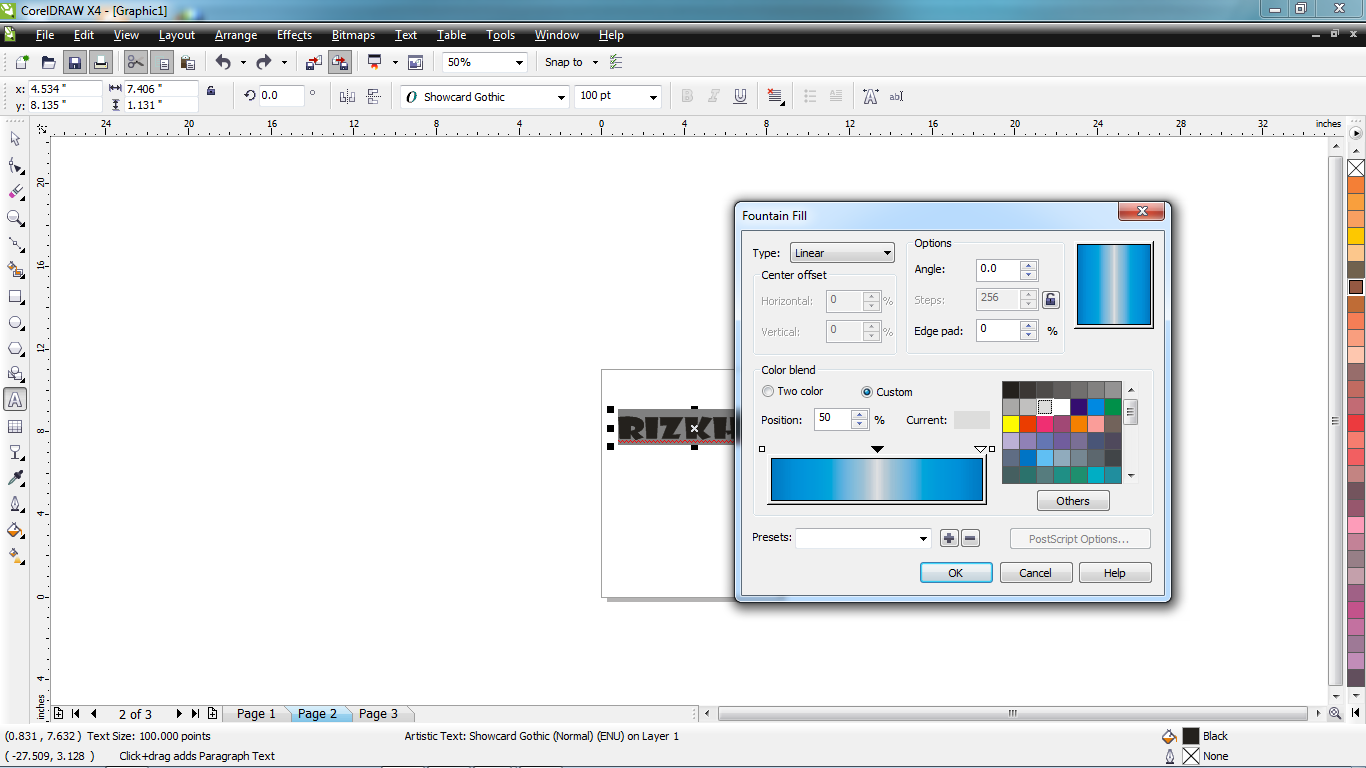Select the Text tool
Viewport: 1366px width, 768px height.
click(15, 400)
